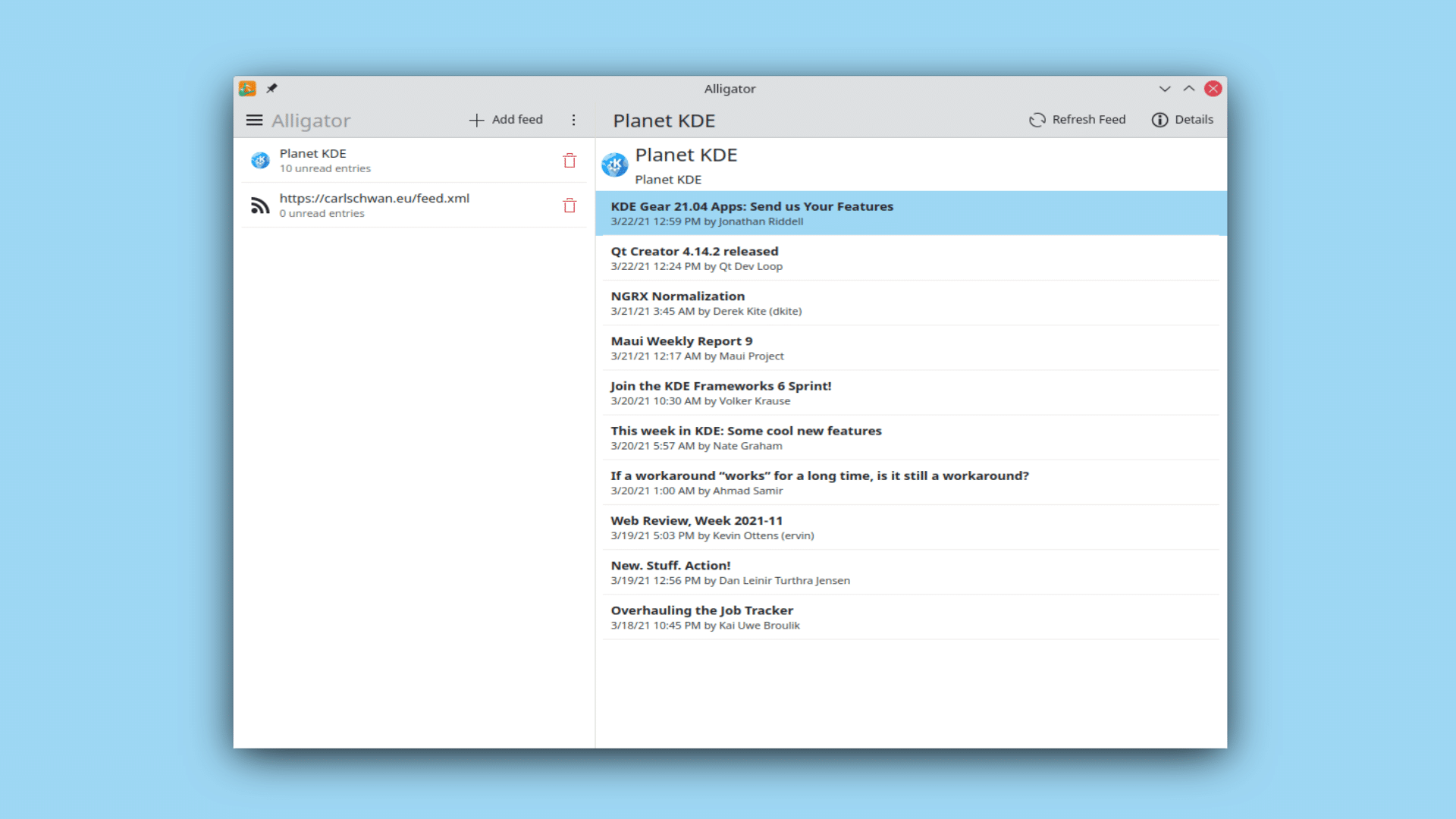Click the Alligator sidebar title
The height and width of the screenshot is (819, 1456).
311,121
